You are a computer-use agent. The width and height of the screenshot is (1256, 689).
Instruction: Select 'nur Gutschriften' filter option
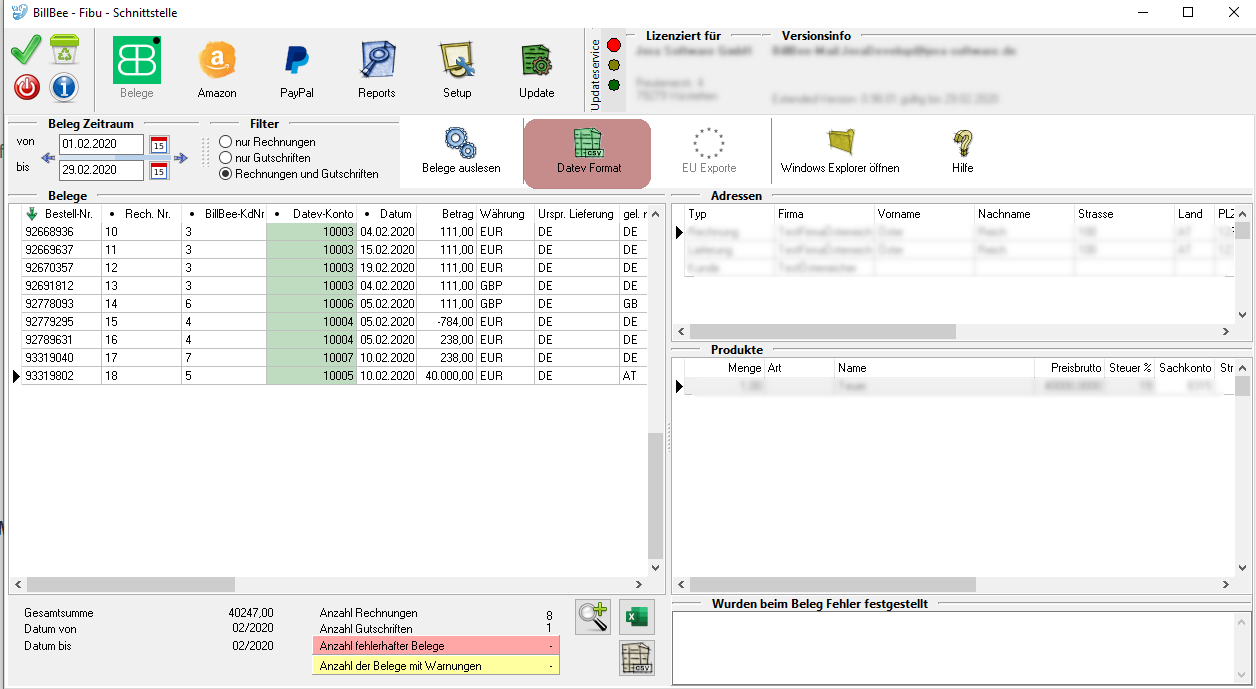pyautogui.click(x=226, y=158)
